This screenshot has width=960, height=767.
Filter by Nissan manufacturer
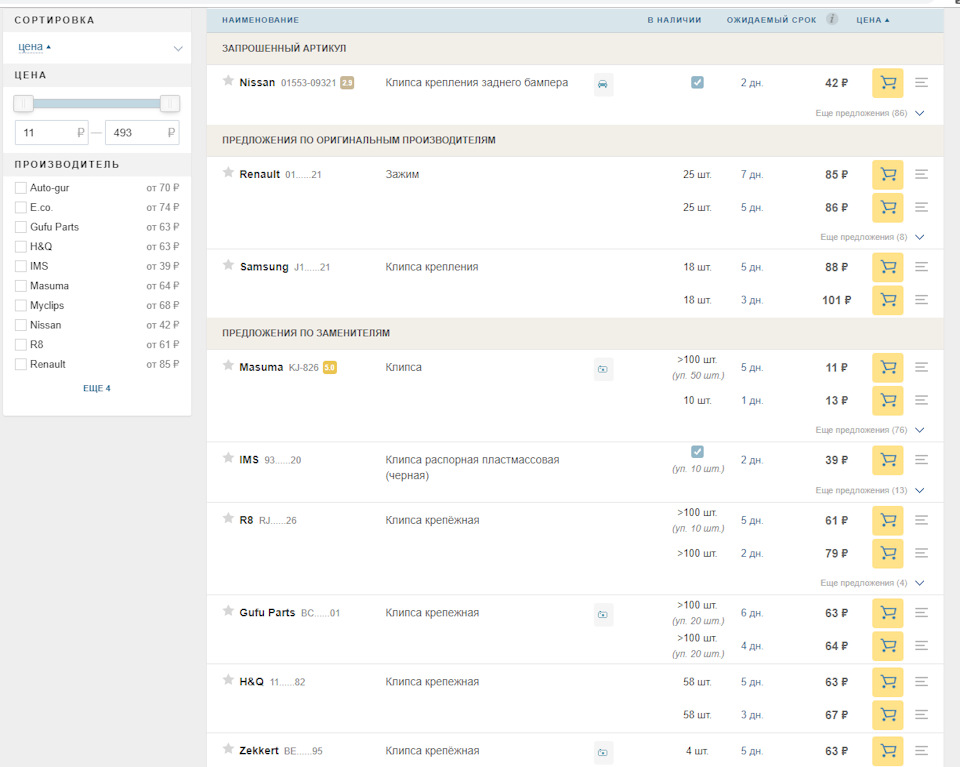pyautogui.click(x=21, y=325)
